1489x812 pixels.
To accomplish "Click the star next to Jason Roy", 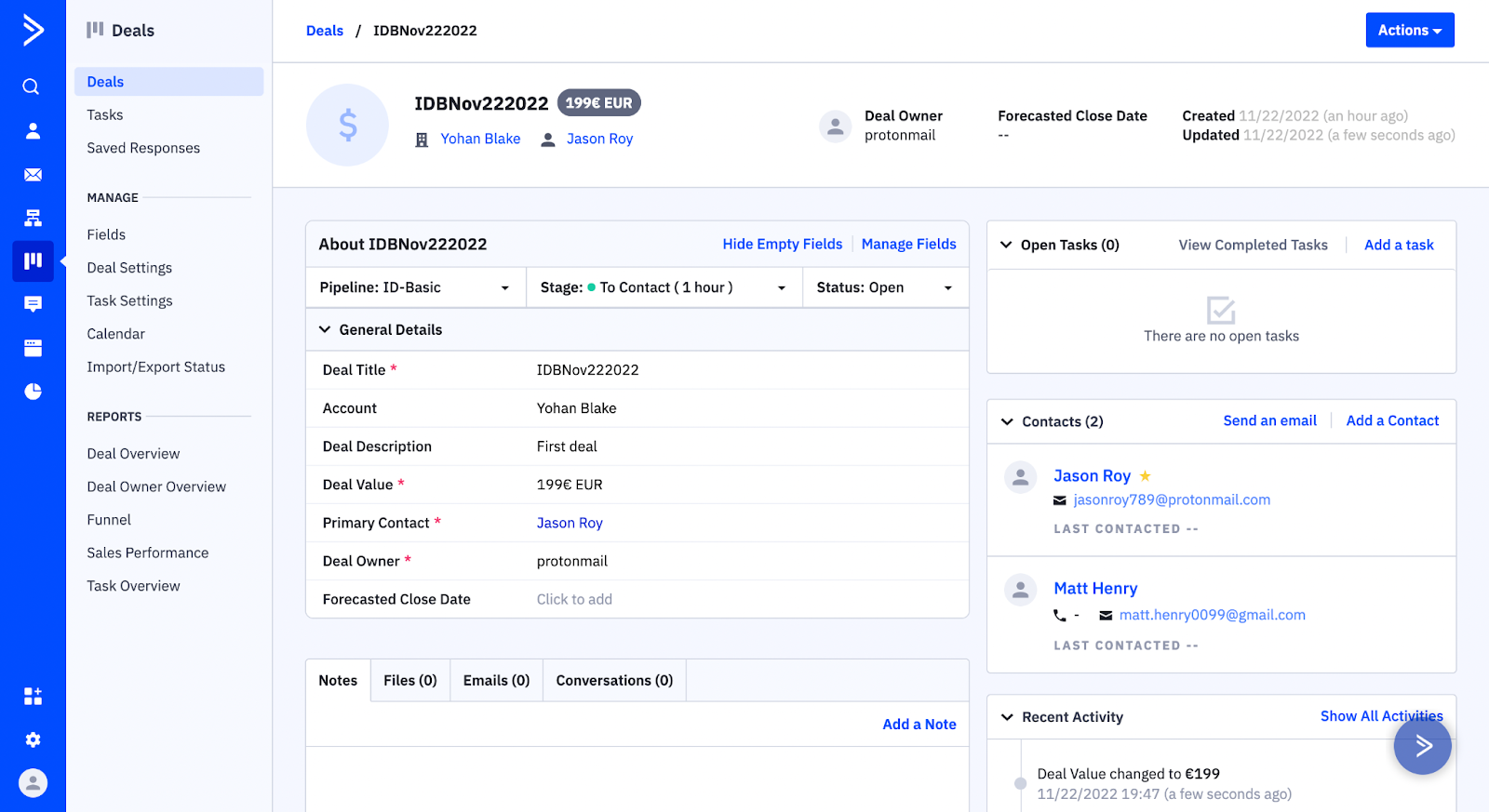I will 1145,476.
